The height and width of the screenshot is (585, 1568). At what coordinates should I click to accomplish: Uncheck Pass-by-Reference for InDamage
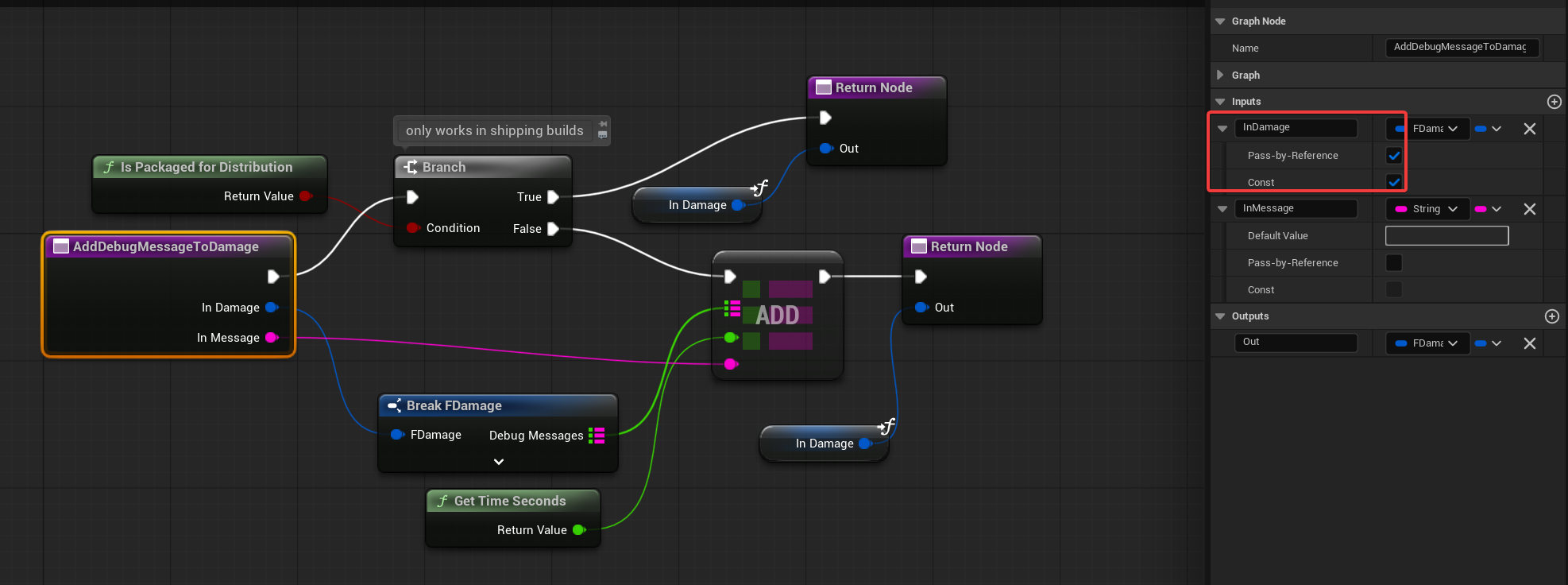pos(1393,156)
